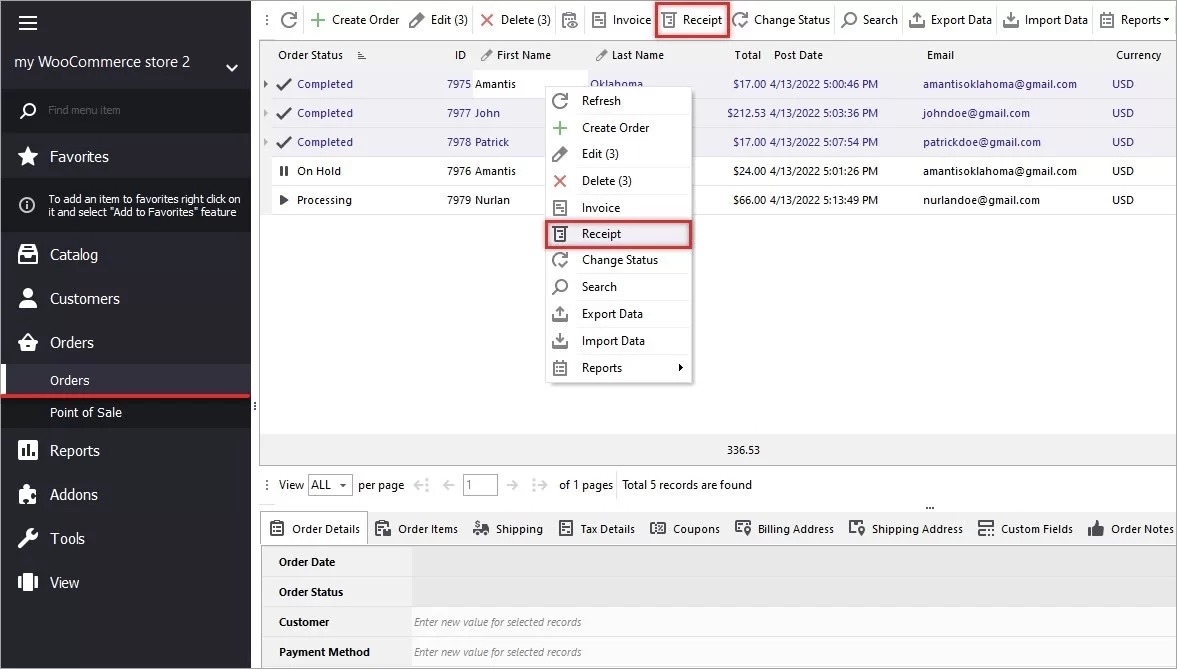Switch to the Shipping tab
Viewport: 1177px width, 669px height.
tap(508, 529)
